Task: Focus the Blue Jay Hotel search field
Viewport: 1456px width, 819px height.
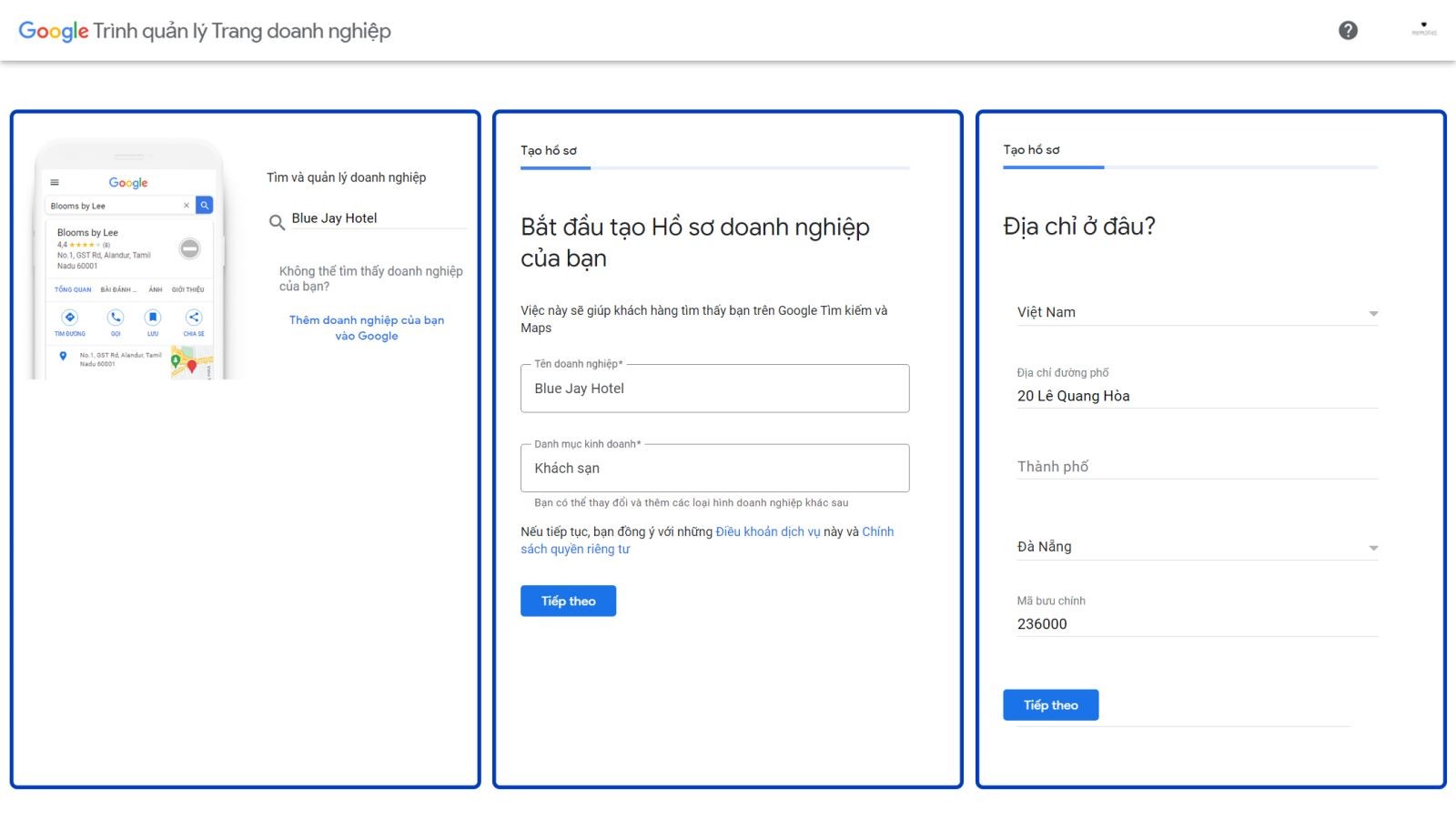Action: (x=378, y=218)
